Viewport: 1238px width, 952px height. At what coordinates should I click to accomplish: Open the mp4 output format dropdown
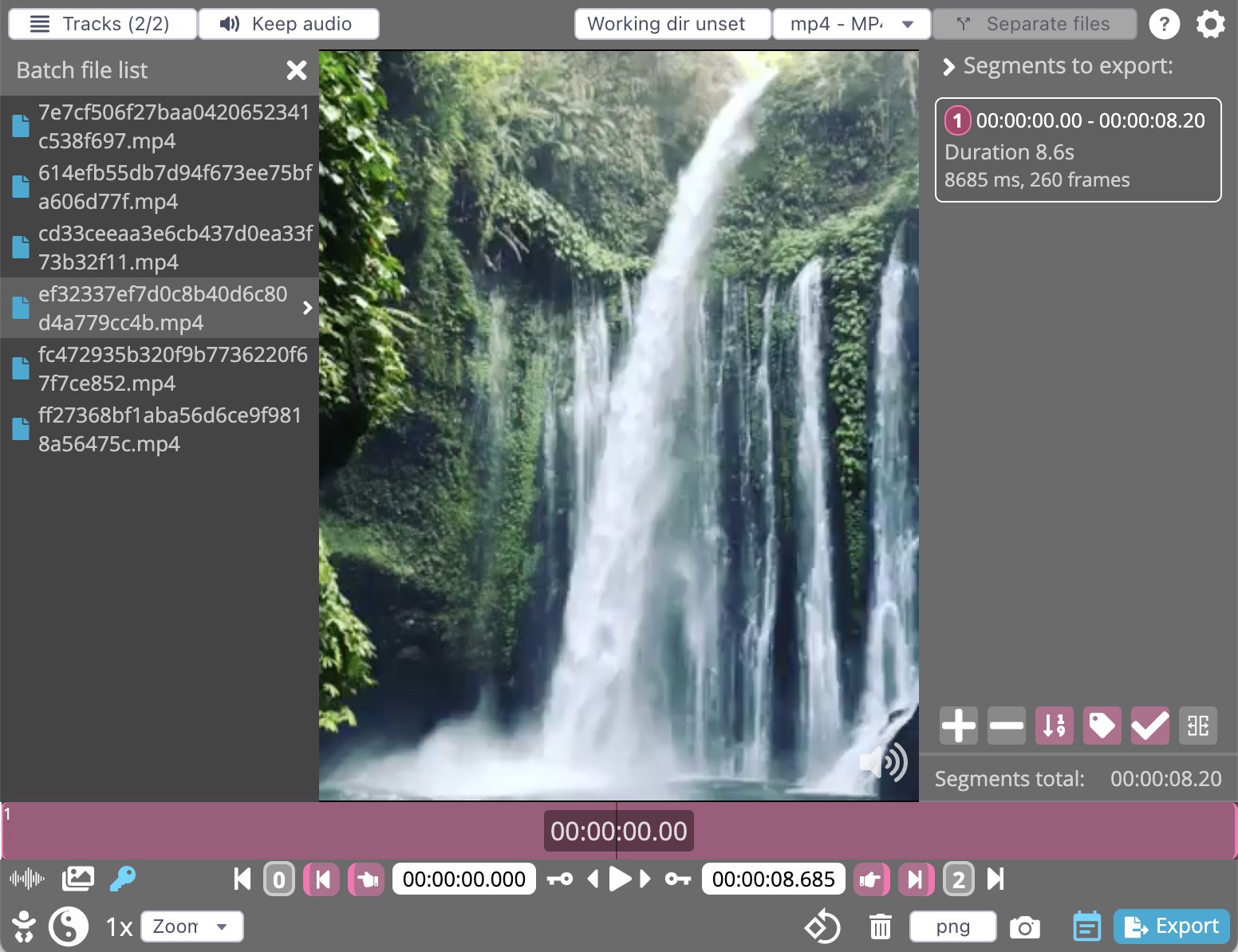pos(851,24)
